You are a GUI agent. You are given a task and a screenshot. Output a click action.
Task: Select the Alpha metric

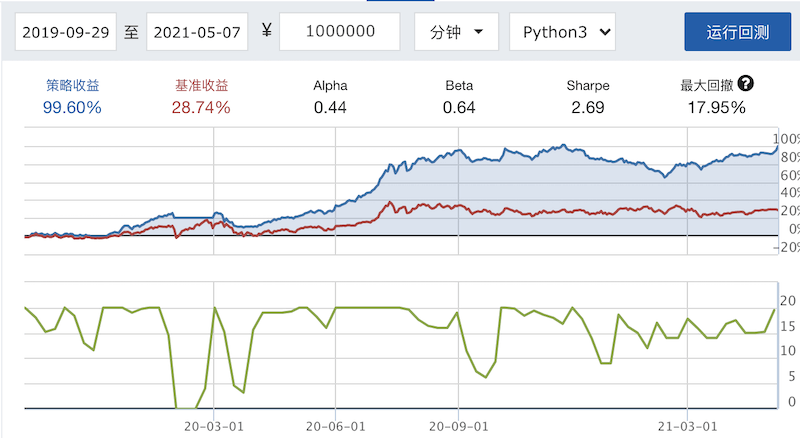point(330,86)
